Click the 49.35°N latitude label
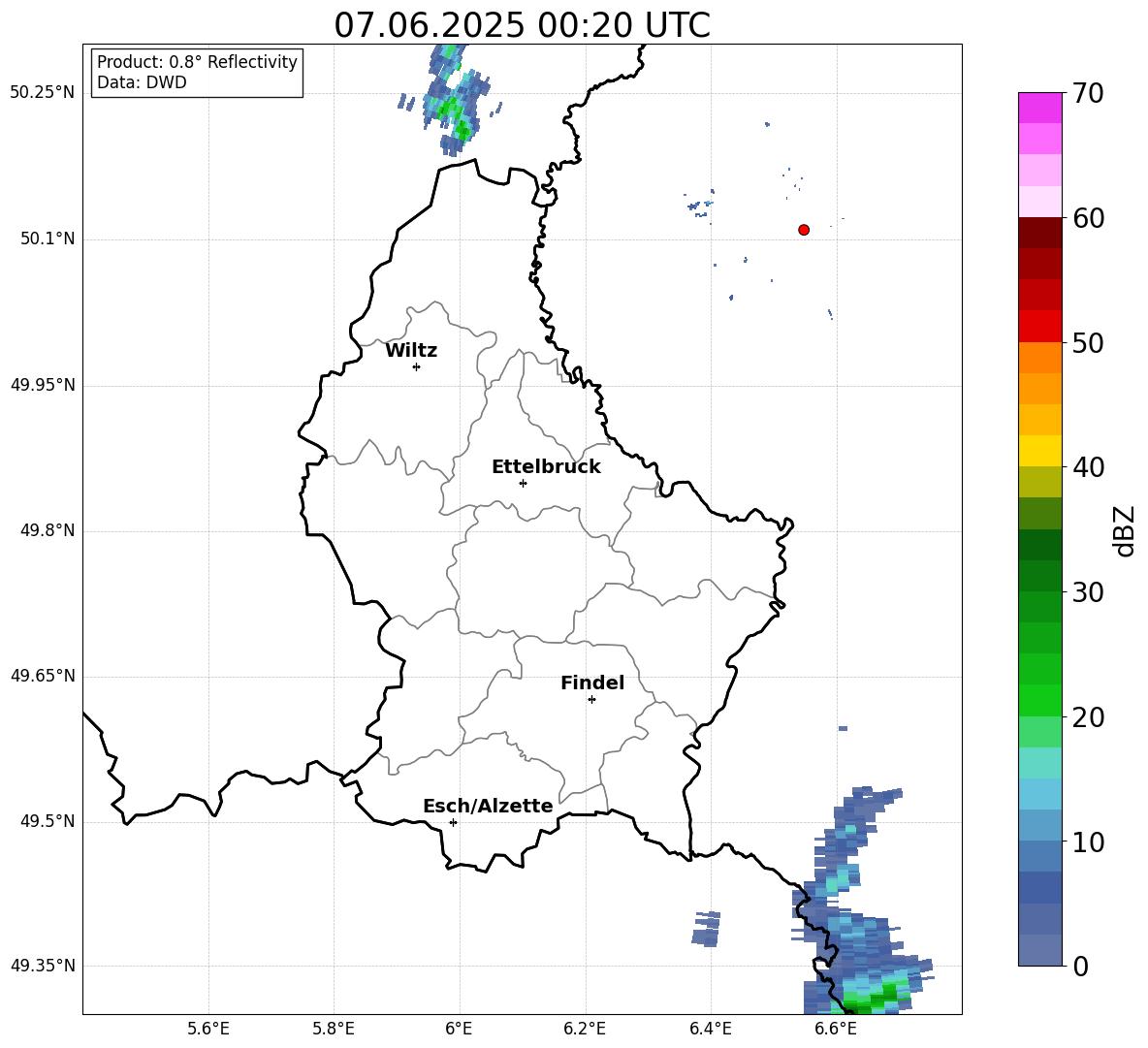Screen dimensions: 1148x1048 (x=43, y=966)
